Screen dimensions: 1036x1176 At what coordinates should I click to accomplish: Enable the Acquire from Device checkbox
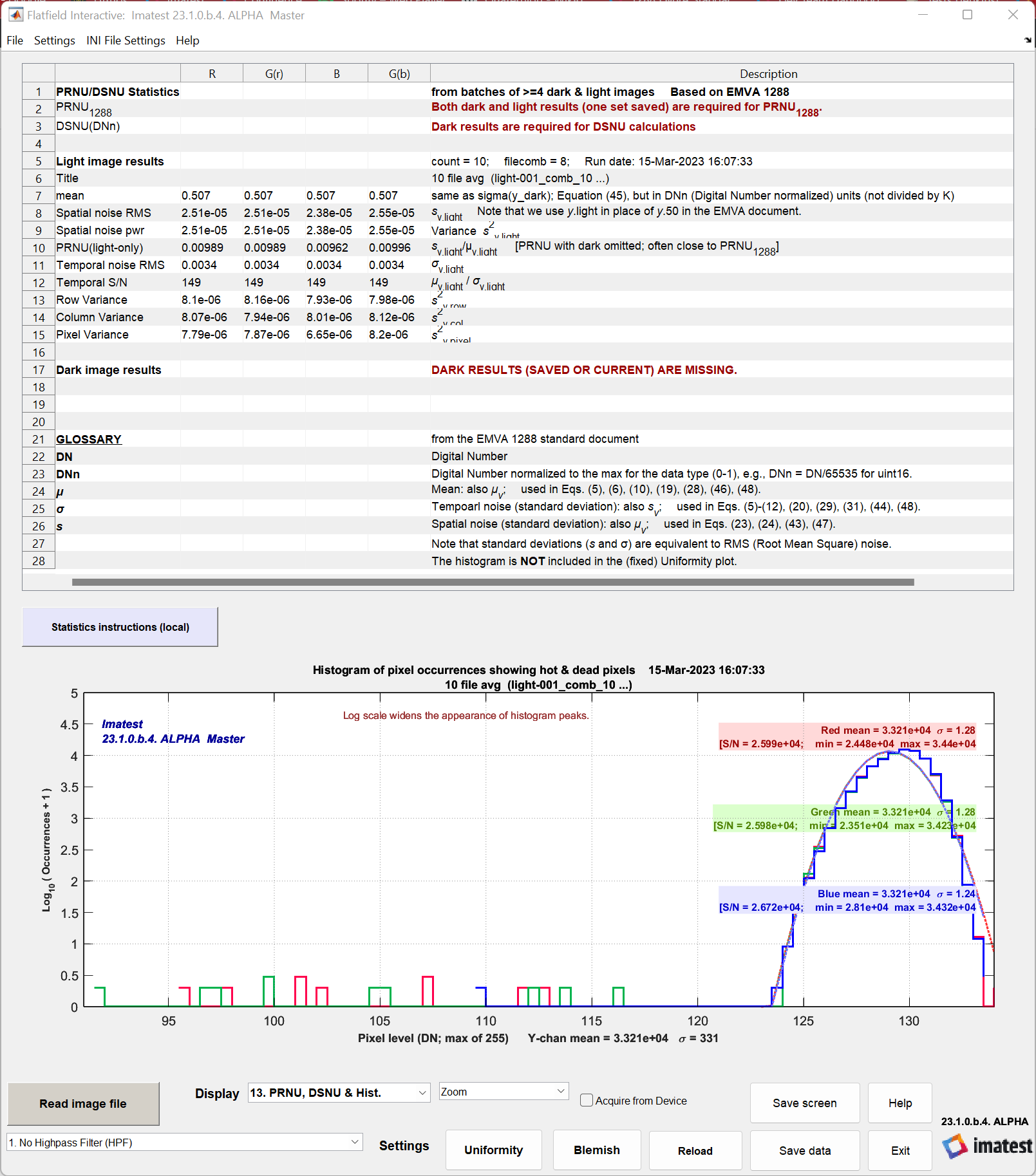click(x=587, y=1100)
